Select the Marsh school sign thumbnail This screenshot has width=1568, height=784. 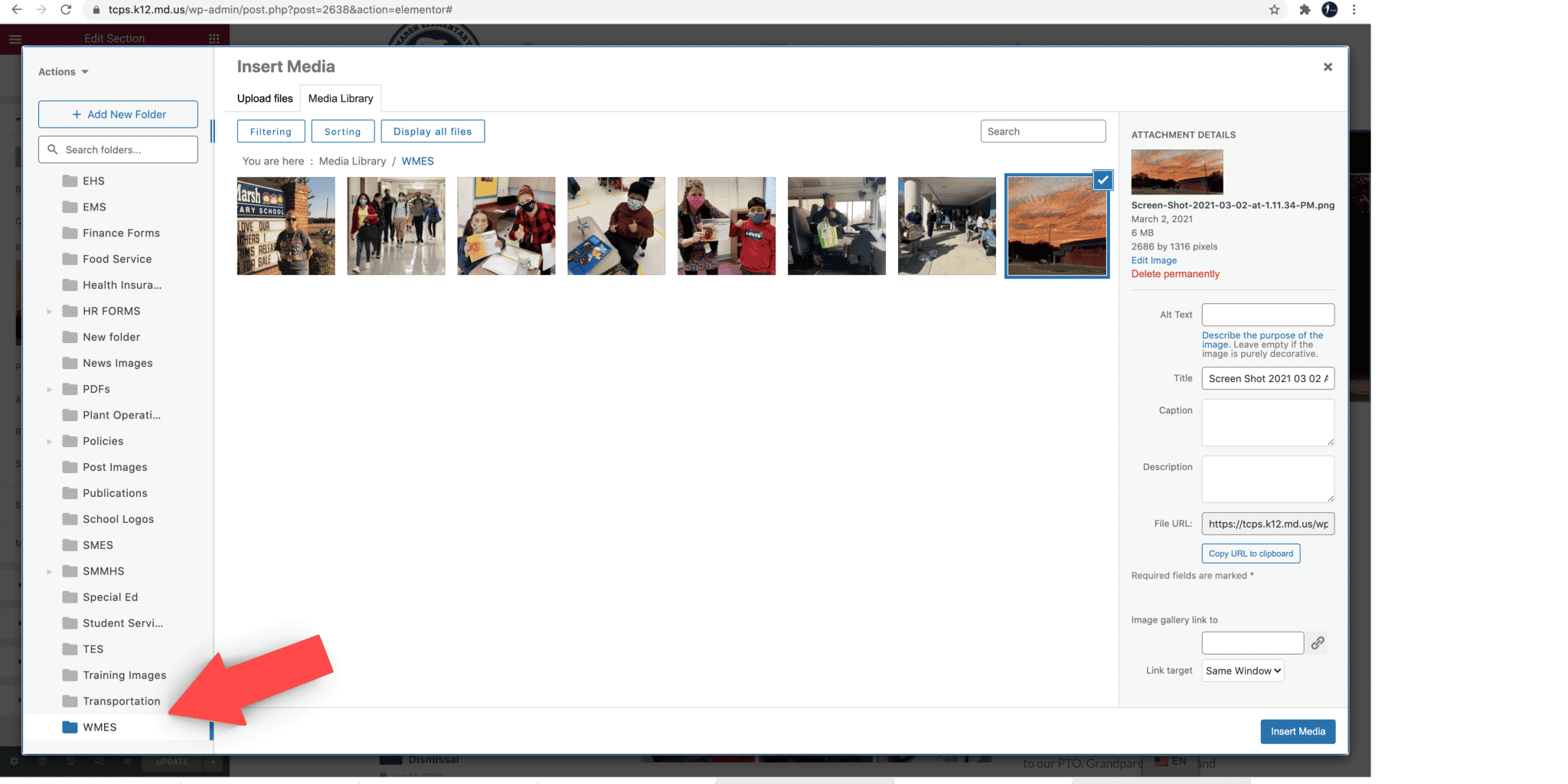point(286,226)
